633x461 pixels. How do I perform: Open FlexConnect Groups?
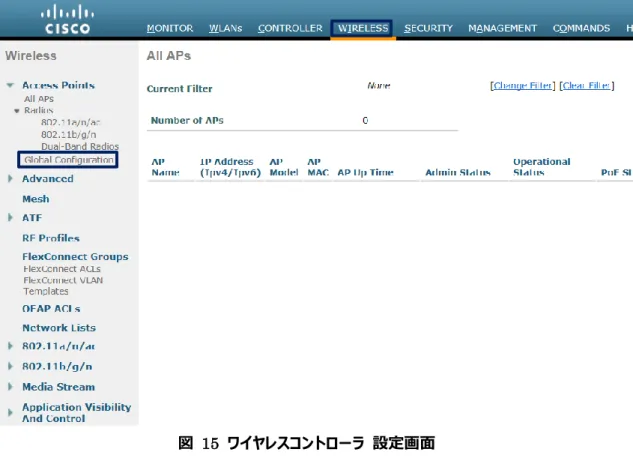75,257
